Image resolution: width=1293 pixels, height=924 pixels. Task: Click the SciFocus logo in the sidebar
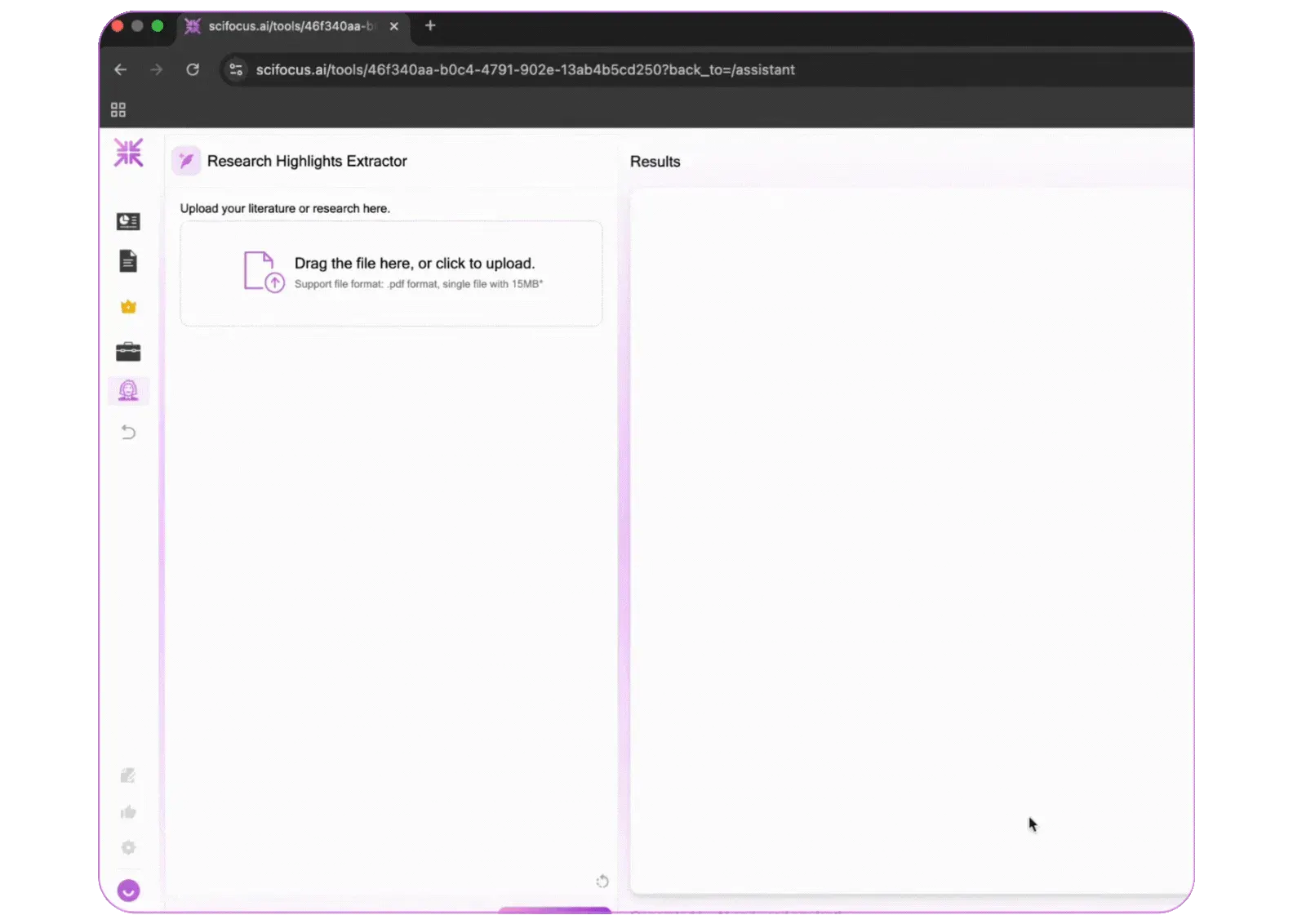pyautogui.click(x=128, y=153)
